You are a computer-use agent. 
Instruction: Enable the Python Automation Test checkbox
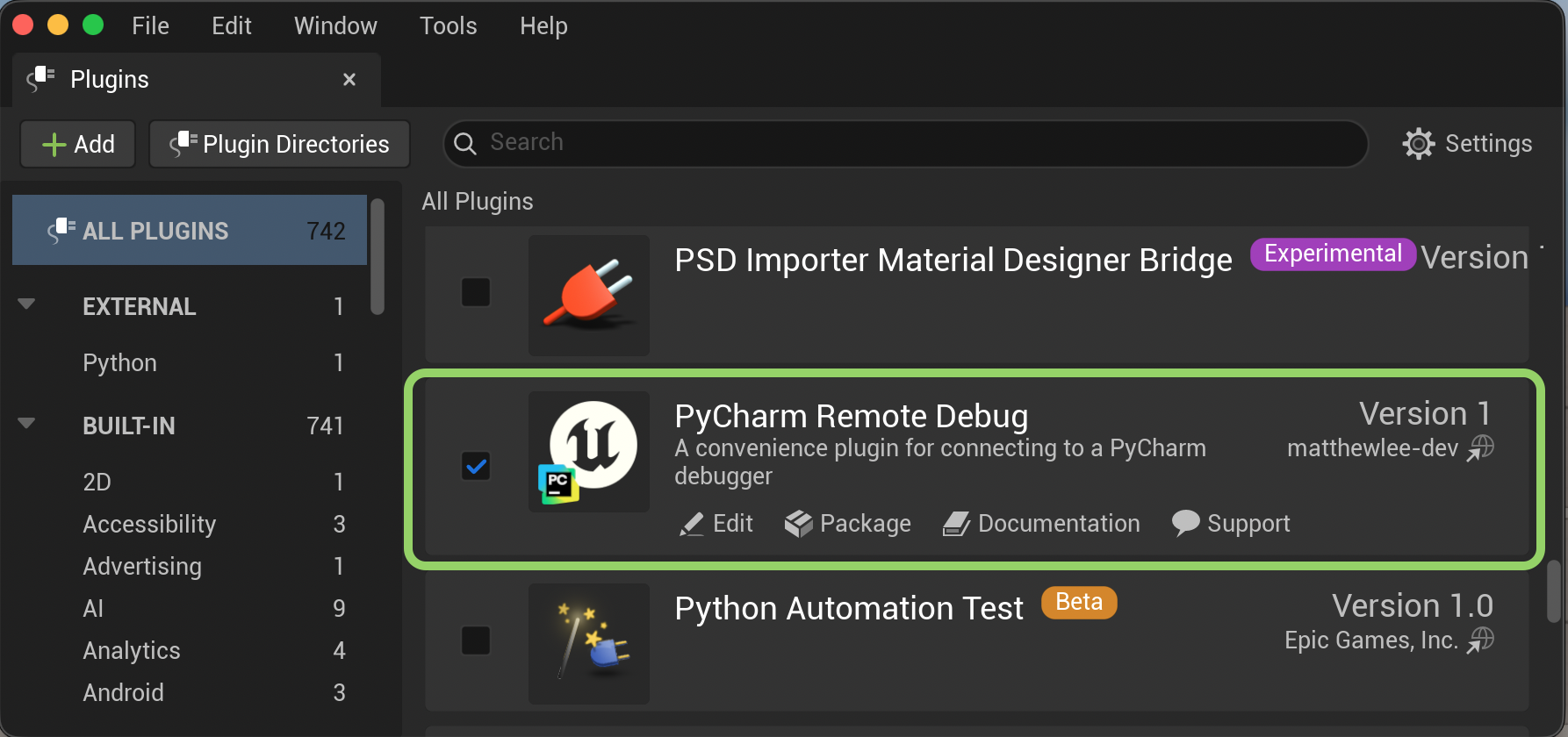point(476,640)
